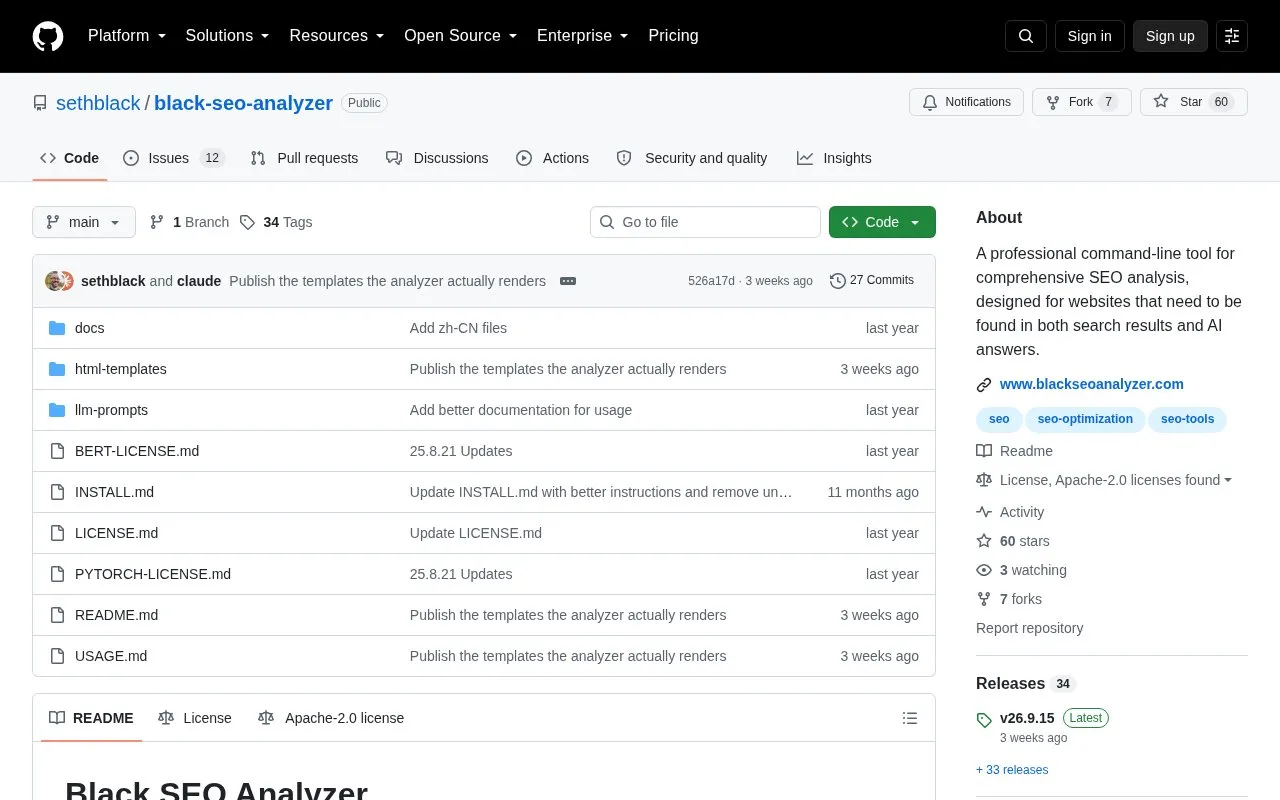The height and width of the screenshot is (800, 1280).
Task: Click the sethblack avatar image
Action: click(54, 281)
